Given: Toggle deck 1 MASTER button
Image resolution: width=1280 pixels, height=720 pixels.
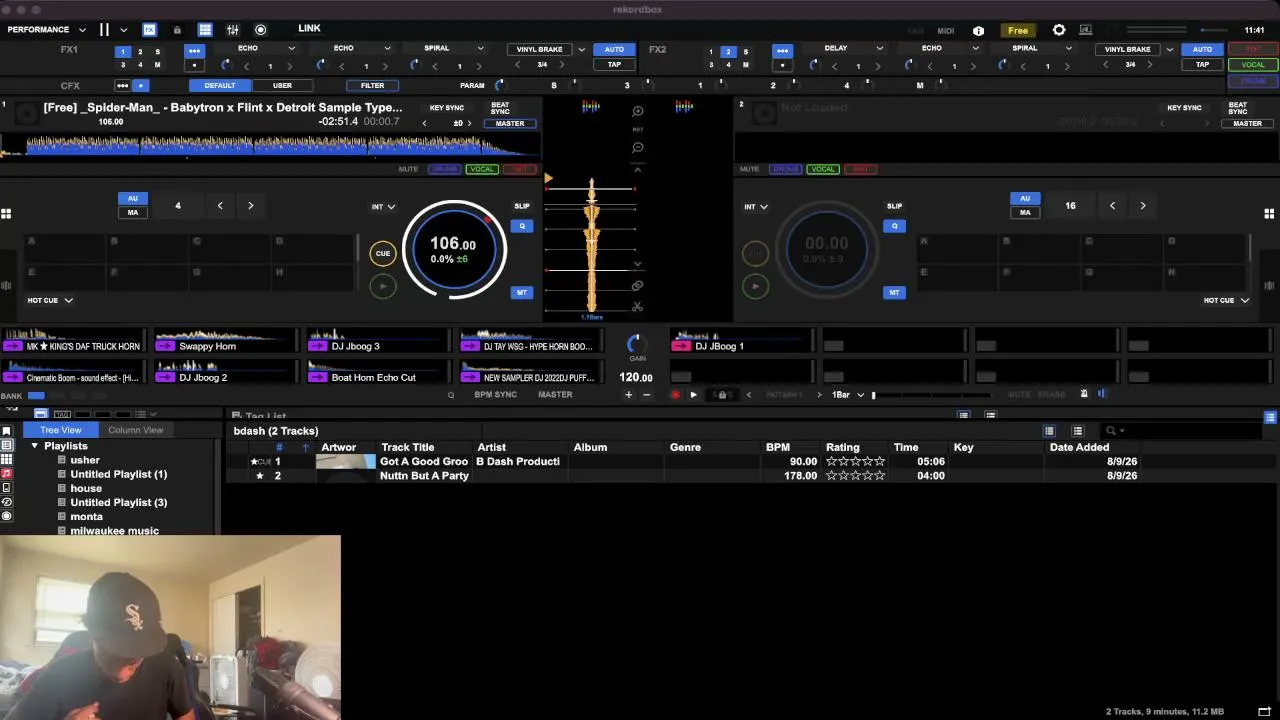Looking at the screenshot, I should pos(510,123).
